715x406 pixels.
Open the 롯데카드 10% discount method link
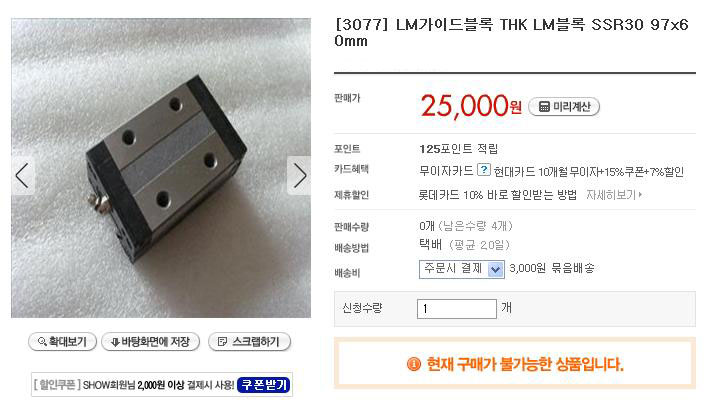[497, 195]
